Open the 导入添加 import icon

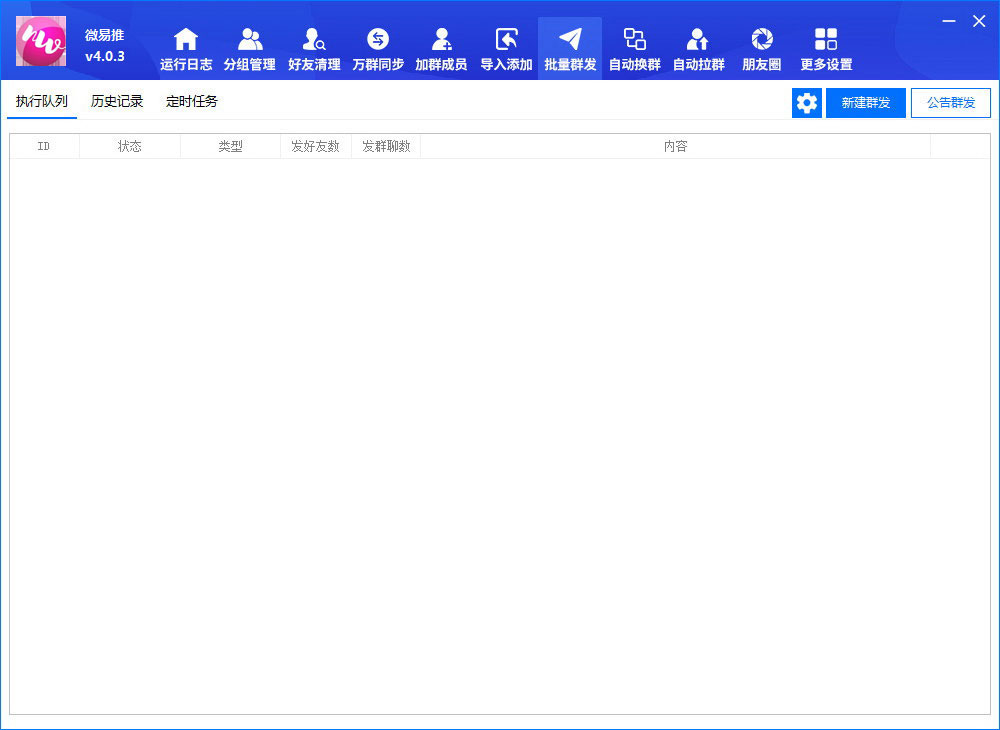tap(506, 40)
